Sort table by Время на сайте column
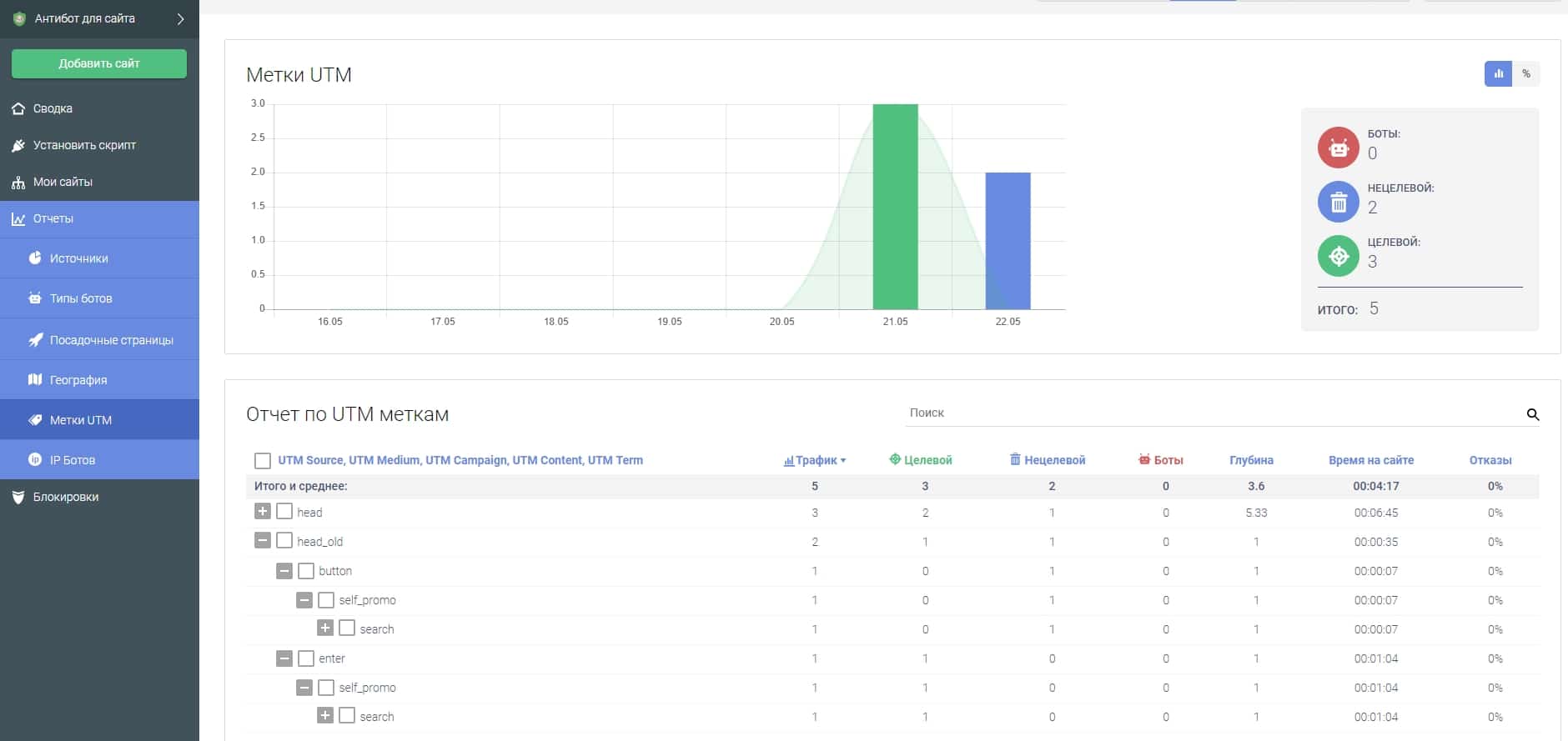This screenshot has height=741, width=1568. [1371, 460]
